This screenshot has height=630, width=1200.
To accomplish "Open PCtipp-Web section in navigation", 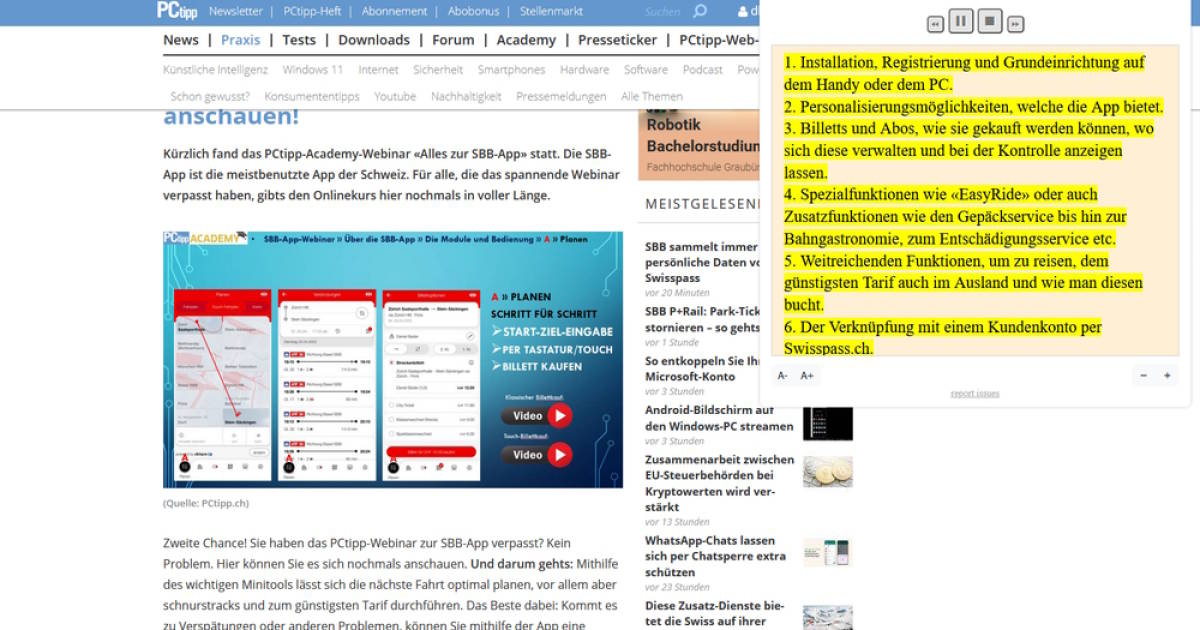I will [719, 40].
